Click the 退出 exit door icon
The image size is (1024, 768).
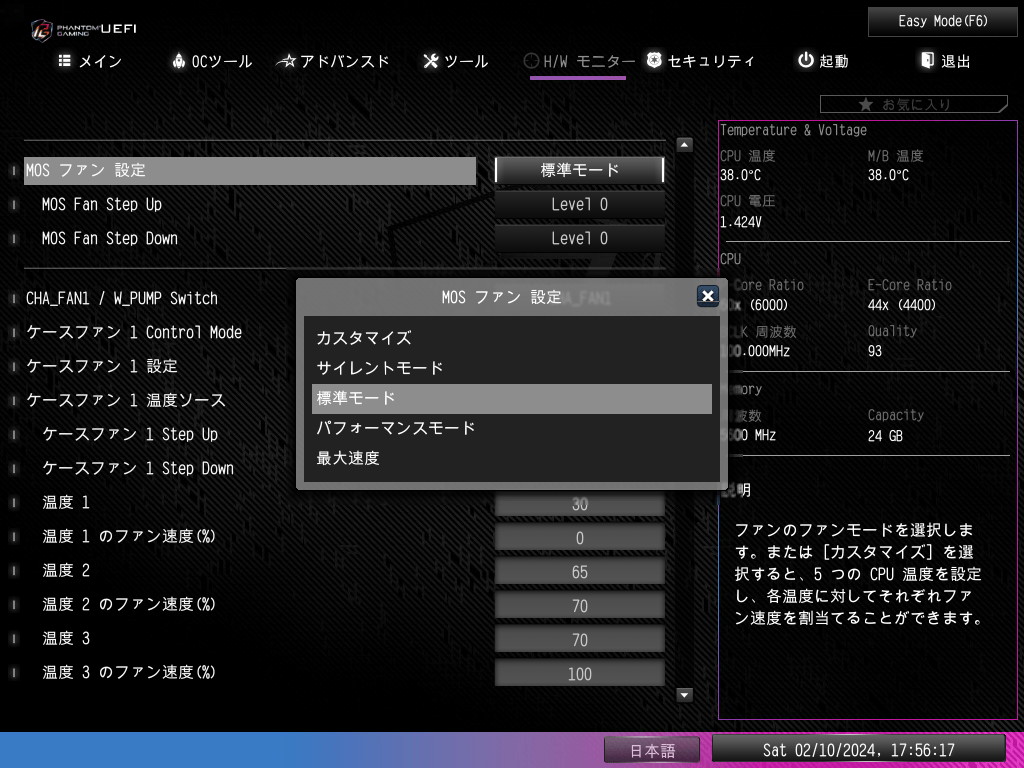coord(927,61)
